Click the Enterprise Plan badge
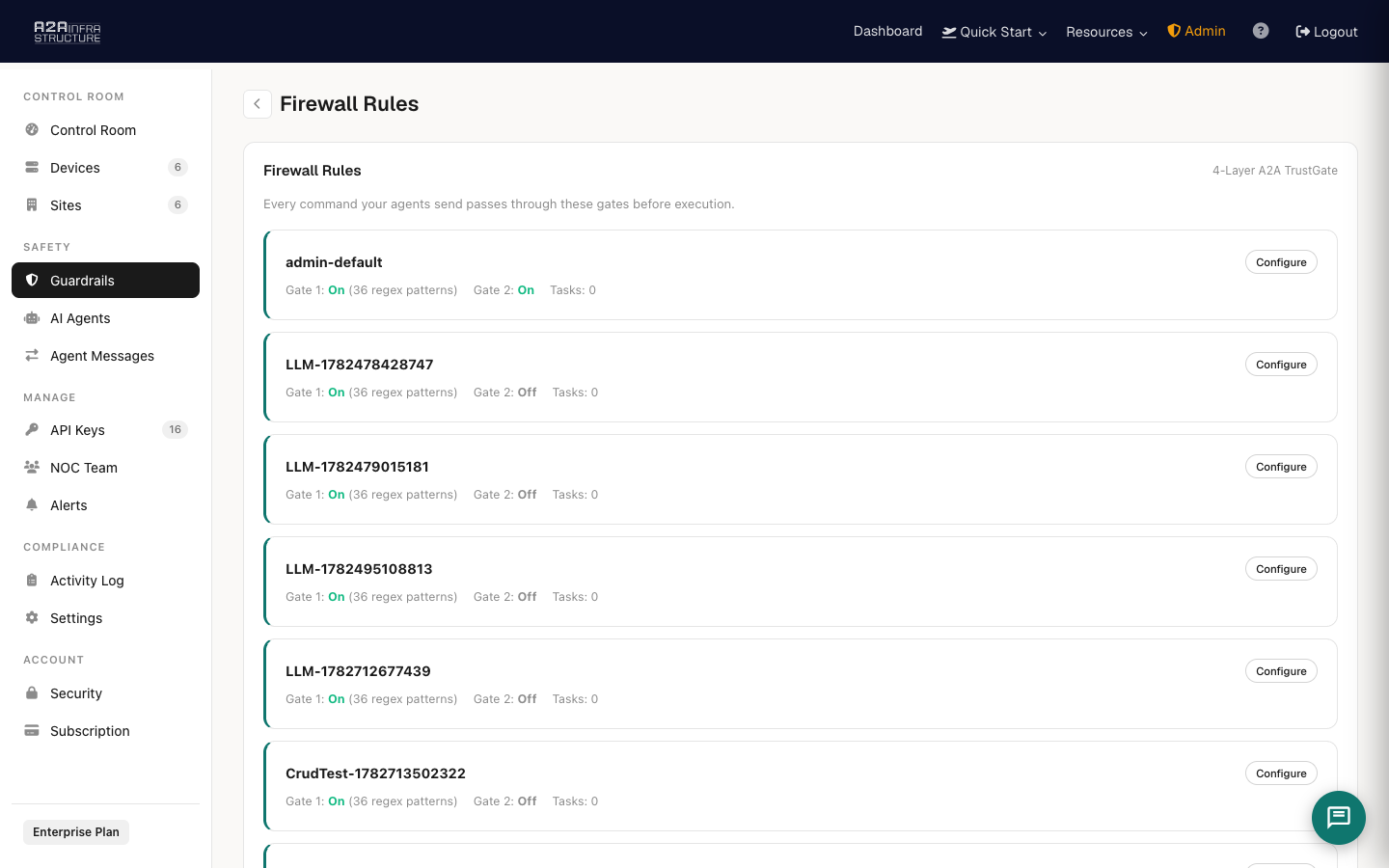1389x868 pixels. pyautogui.click(x=76, y=832)
